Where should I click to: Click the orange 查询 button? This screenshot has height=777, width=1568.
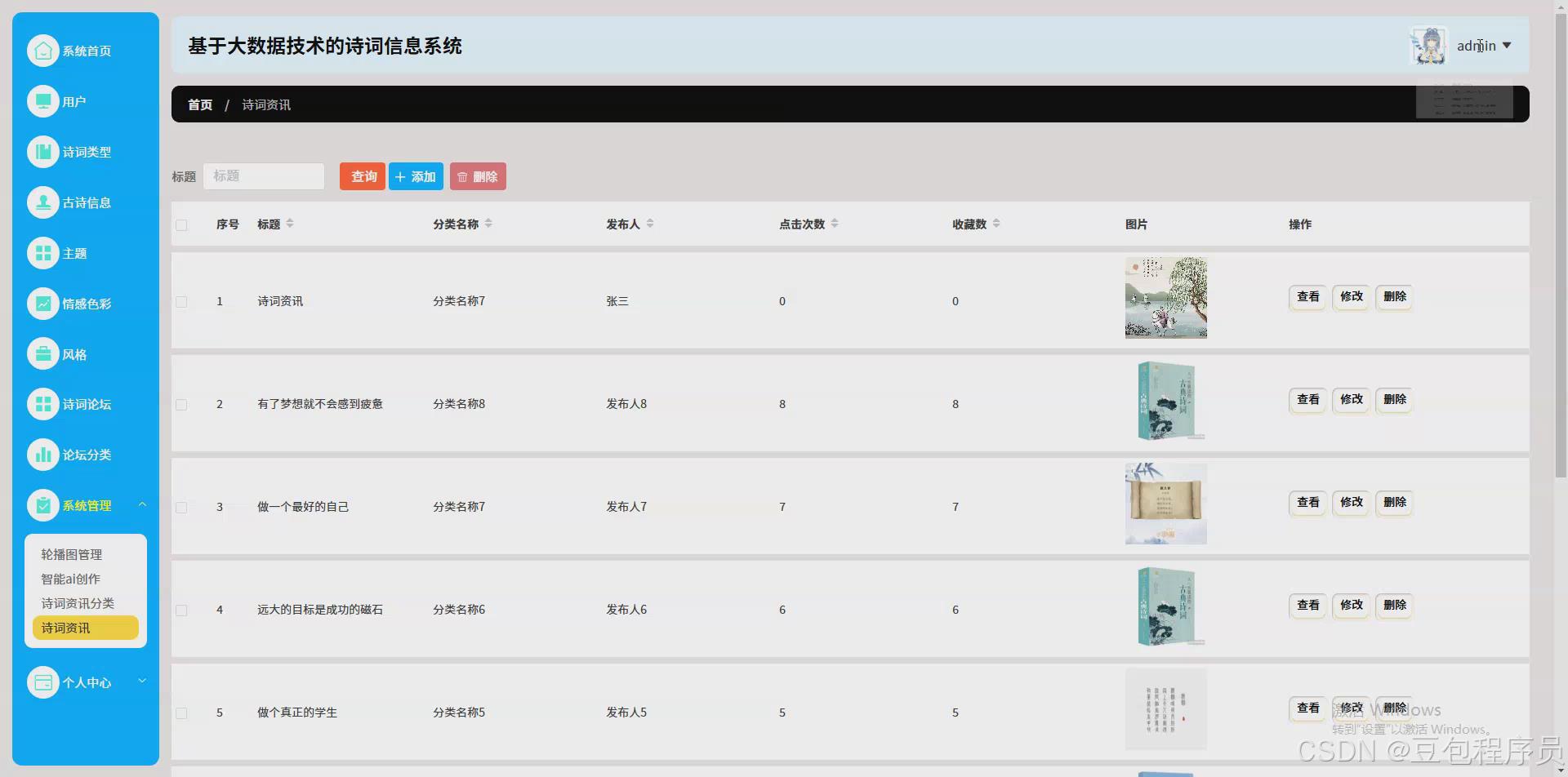click(363, 176)
